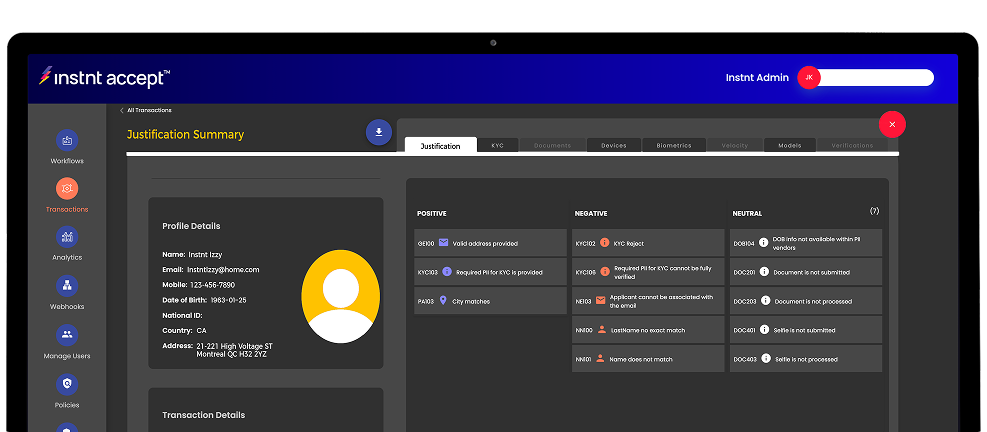Click the Instnt Admin label
This screenshot has height=432, width=987.
(x=757, y=77)
